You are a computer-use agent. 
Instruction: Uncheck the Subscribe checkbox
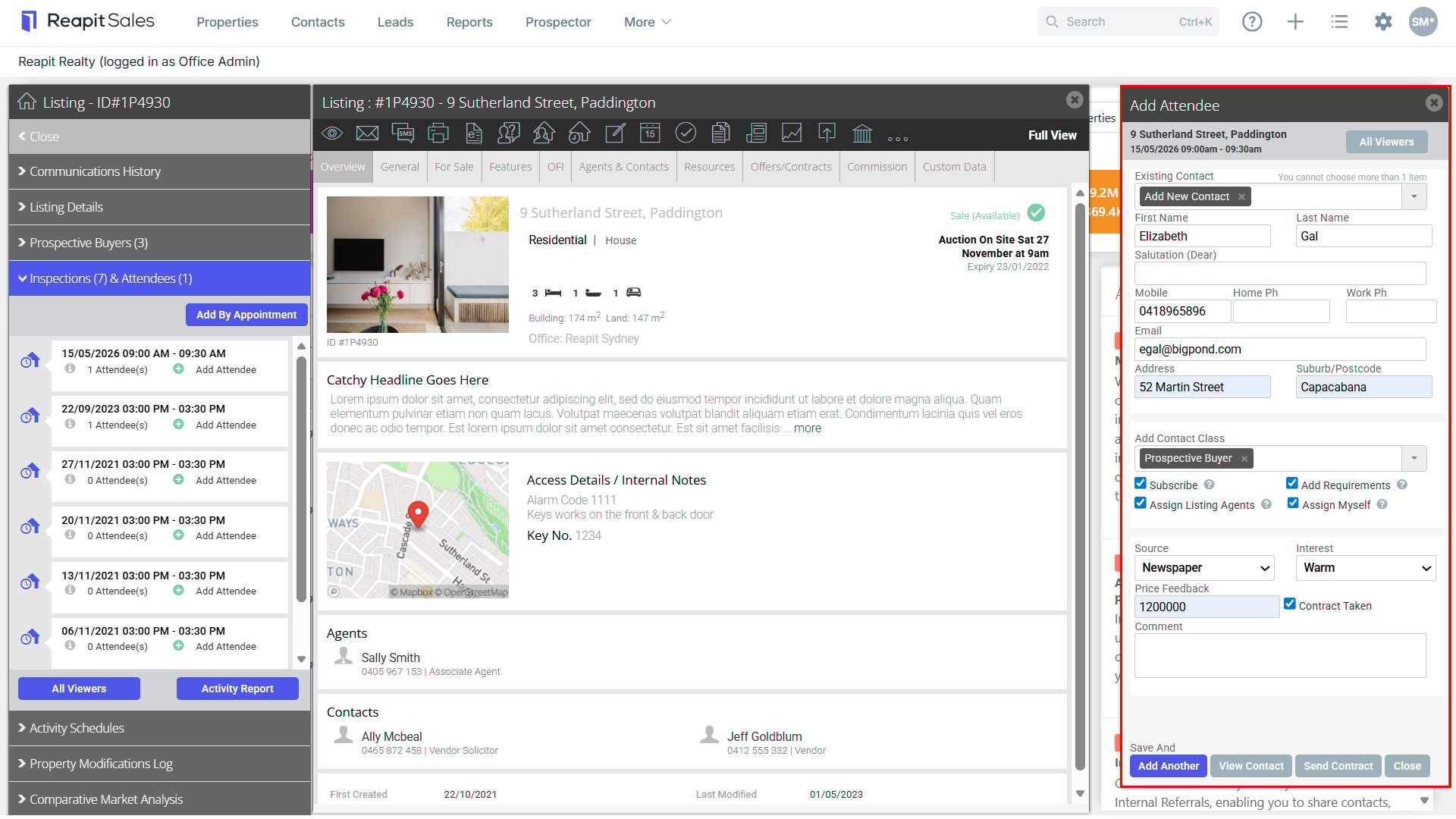(1141, 483)
